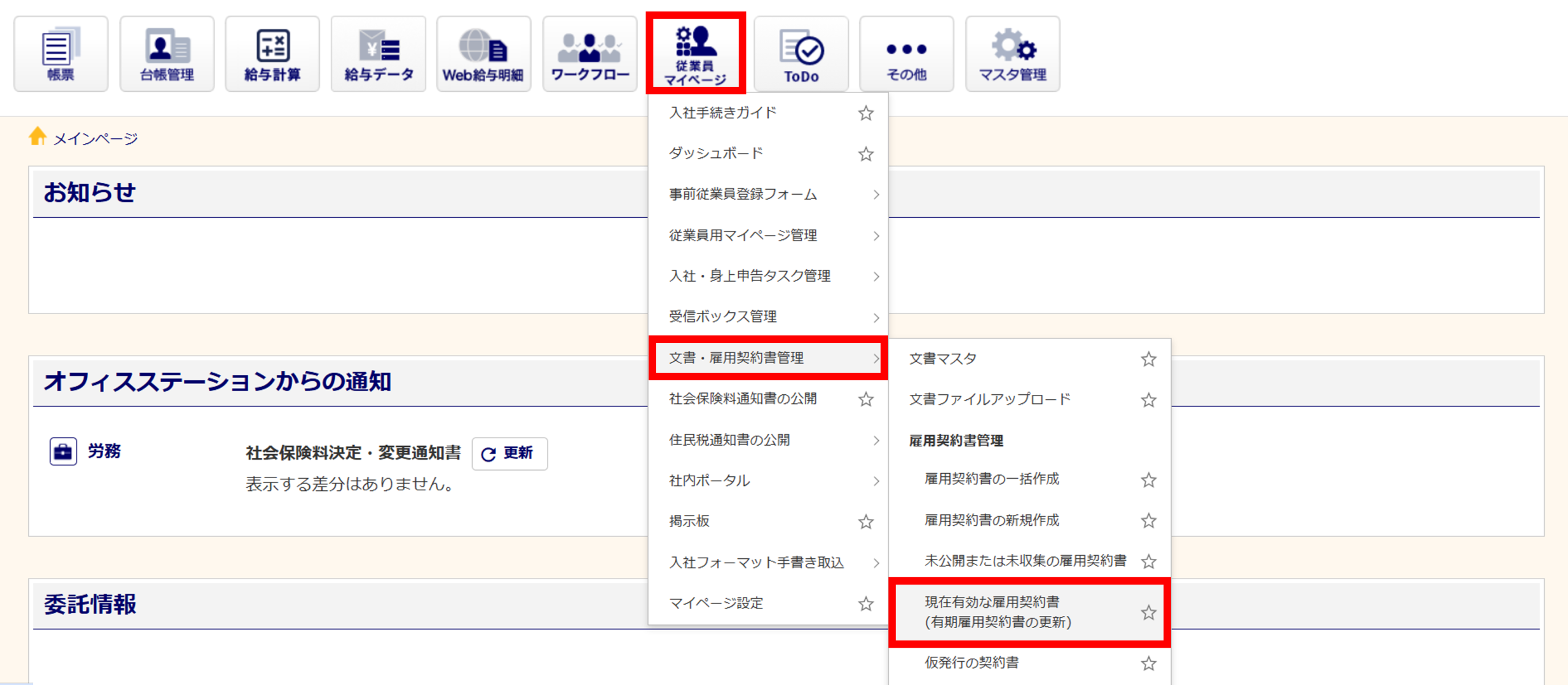
Task: Favorite 文書ファイルアップロード with its star
Action: (1148, 400)
